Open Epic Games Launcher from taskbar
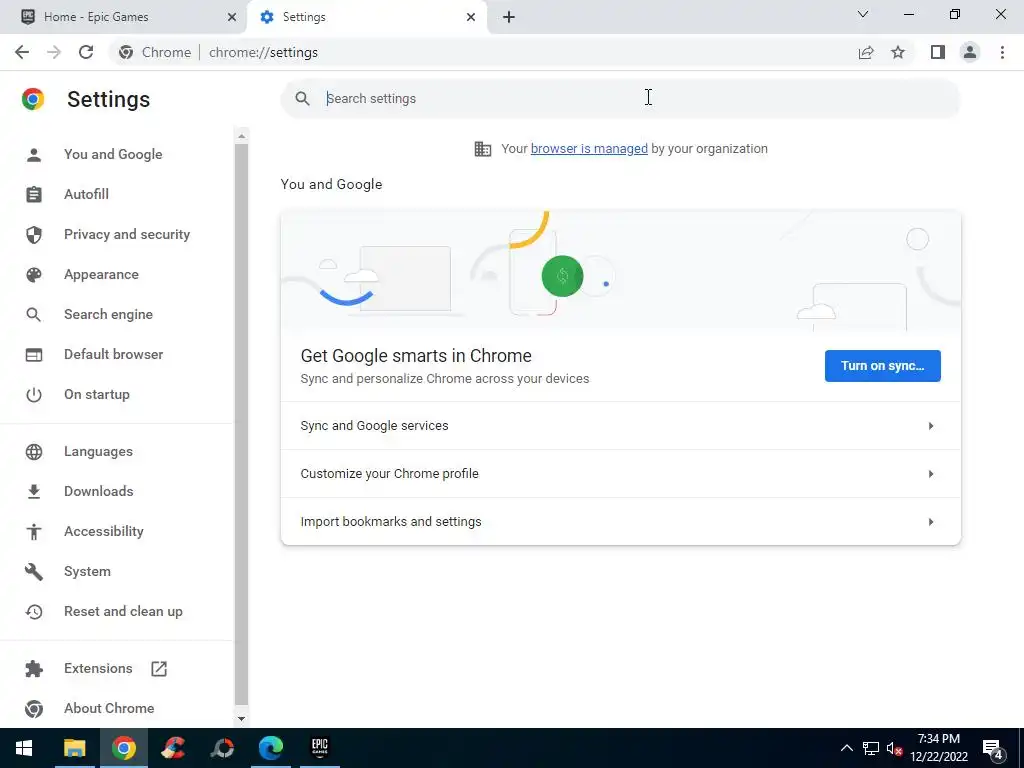The image size is (1024, 768). pyautogui.click(x=319, y=748)
